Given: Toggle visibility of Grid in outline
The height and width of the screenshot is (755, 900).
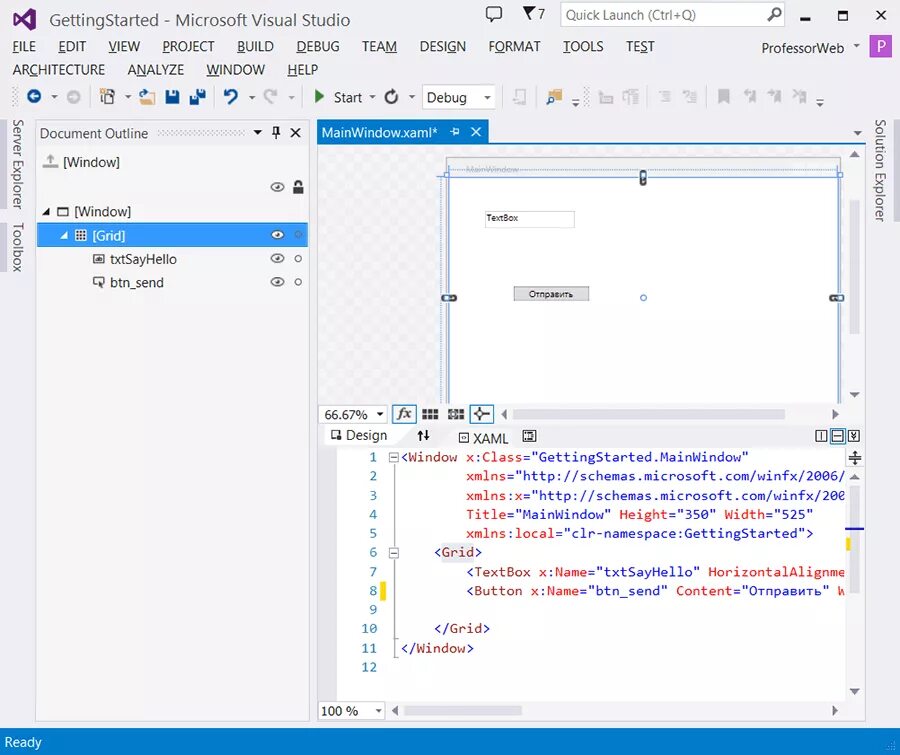Looking at the screenshot, I should click(x=277, y=235).
